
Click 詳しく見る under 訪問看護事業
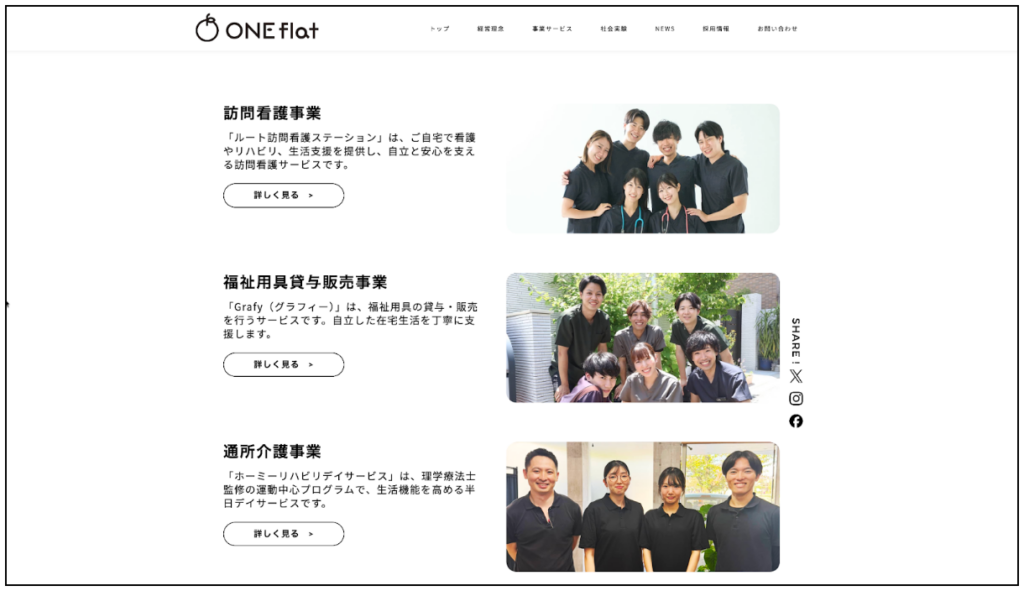[283, 195]
